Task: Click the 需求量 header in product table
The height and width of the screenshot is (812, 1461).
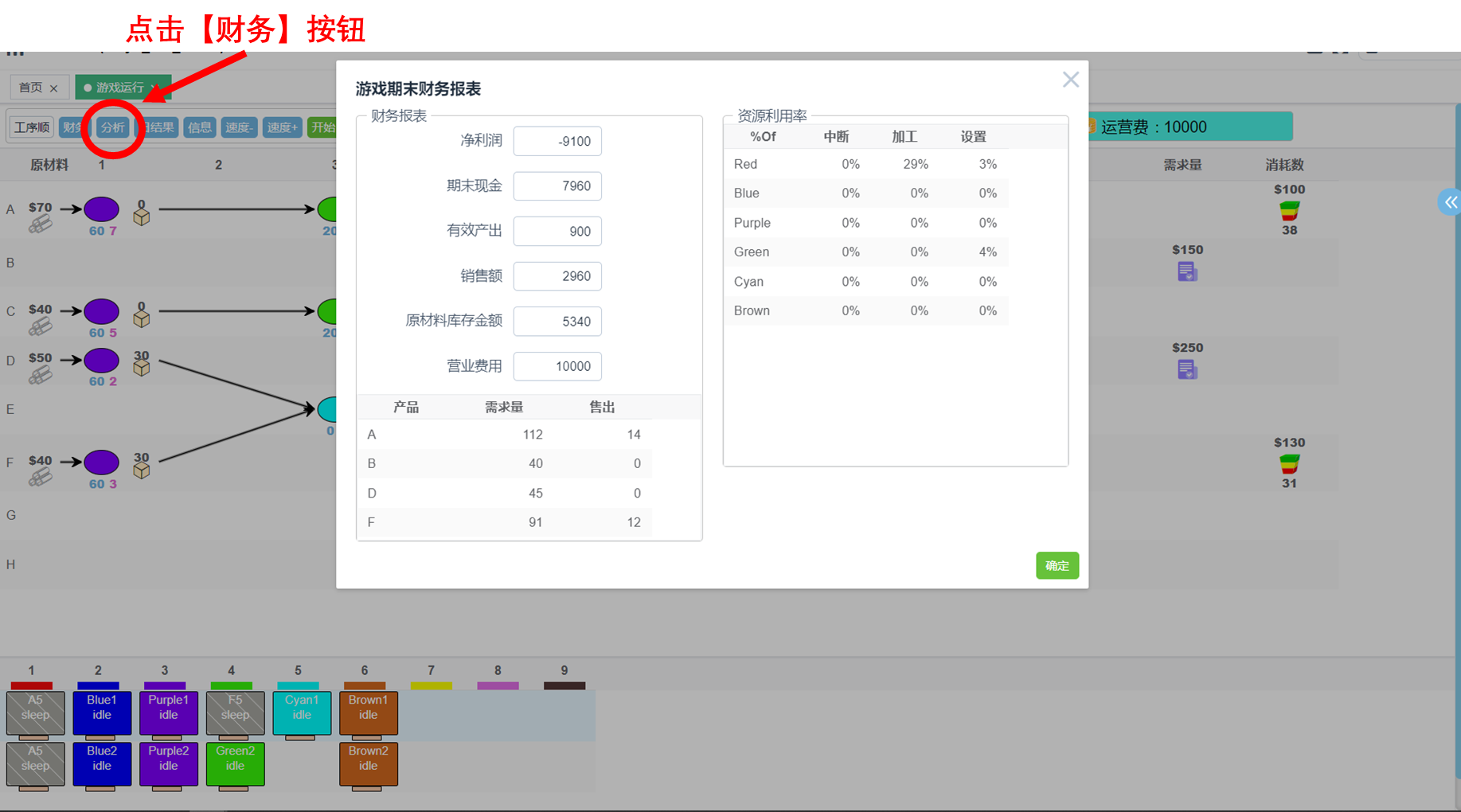Action: click(x=504, y=408)
